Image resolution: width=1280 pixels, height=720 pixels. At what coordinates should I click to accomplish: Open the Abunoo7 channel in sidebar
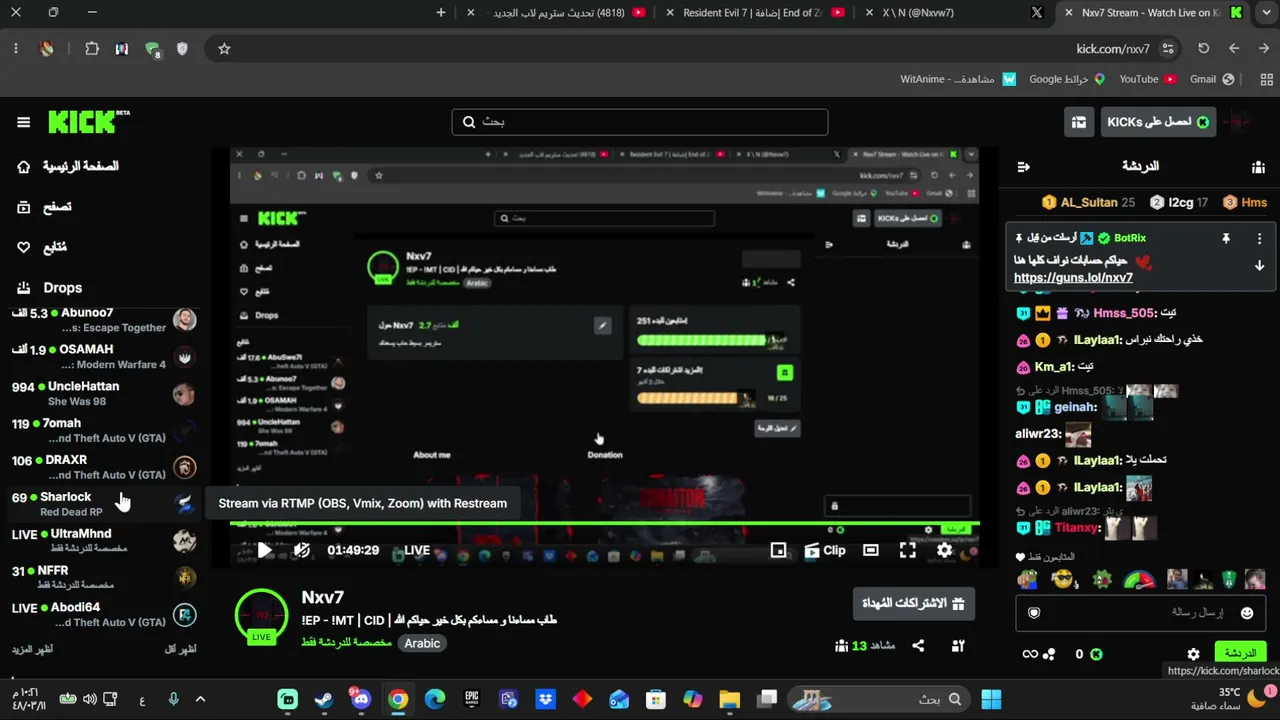coord(104,320)
